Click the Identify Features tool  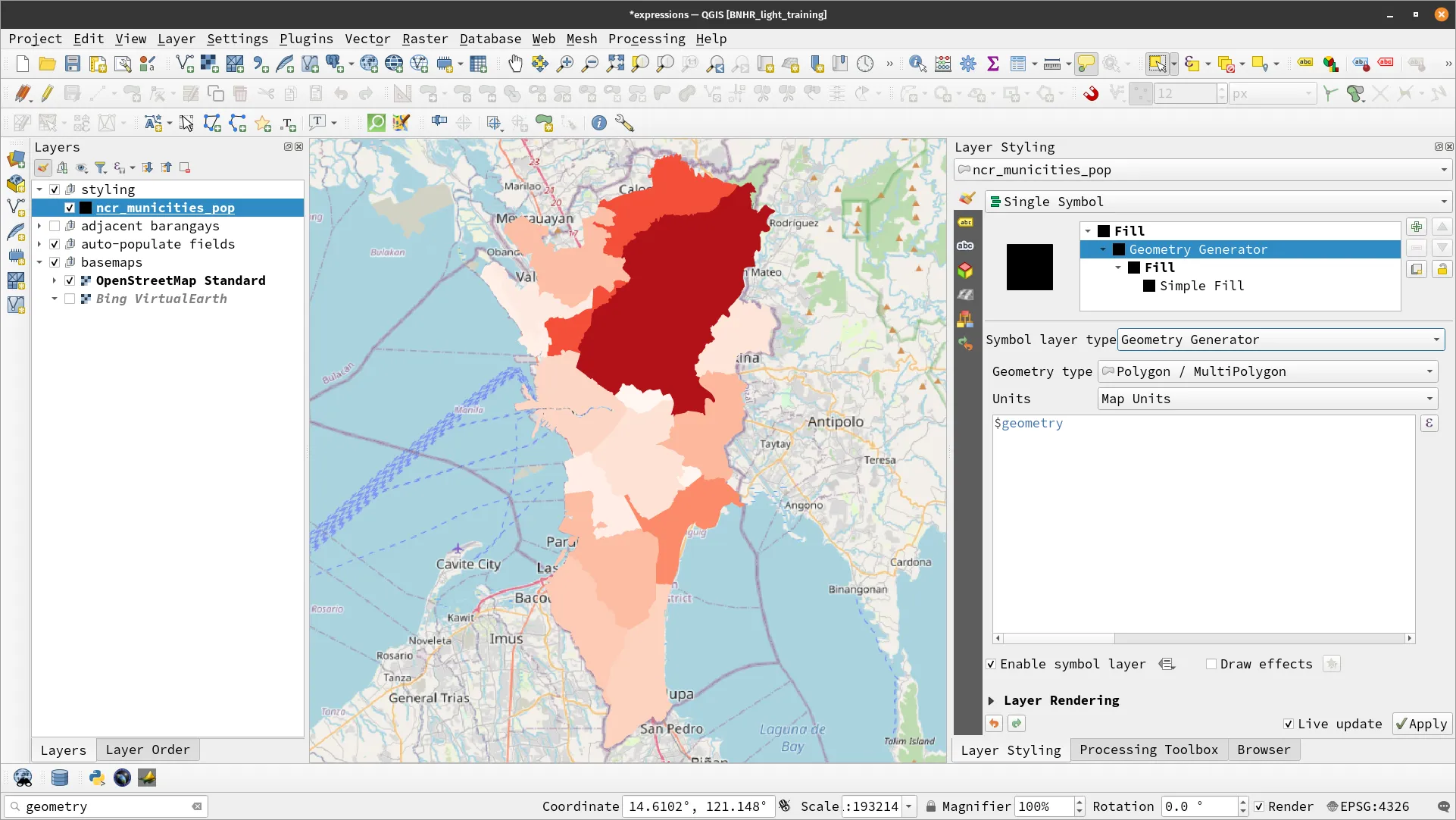(917, 64)
